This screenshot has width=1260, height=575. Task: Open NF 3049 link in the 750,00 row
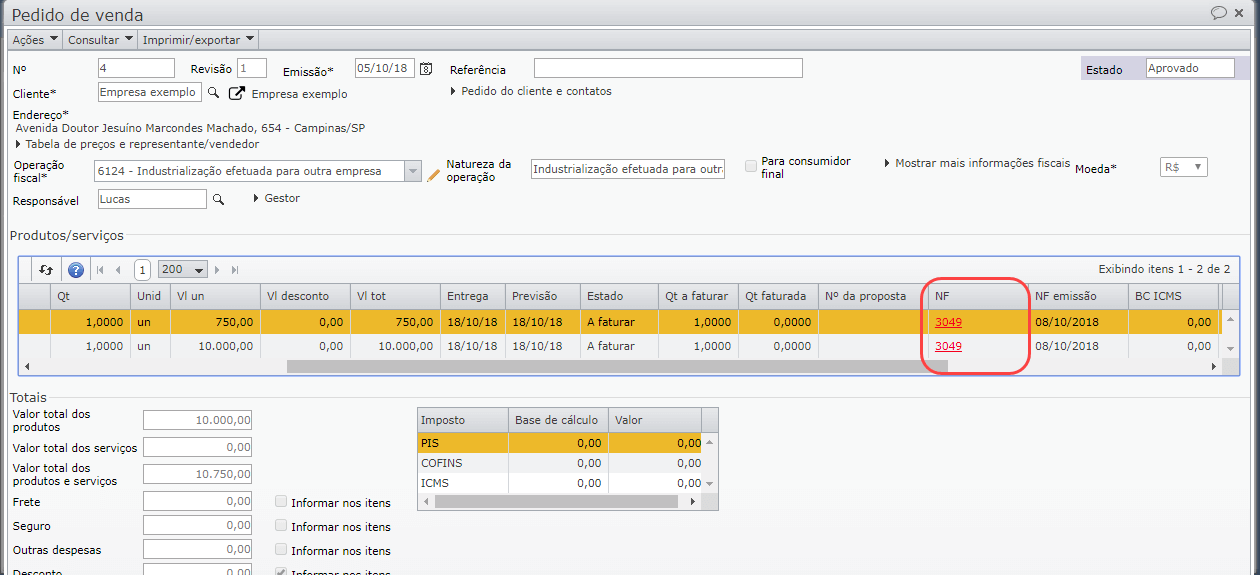pos(948,322)
